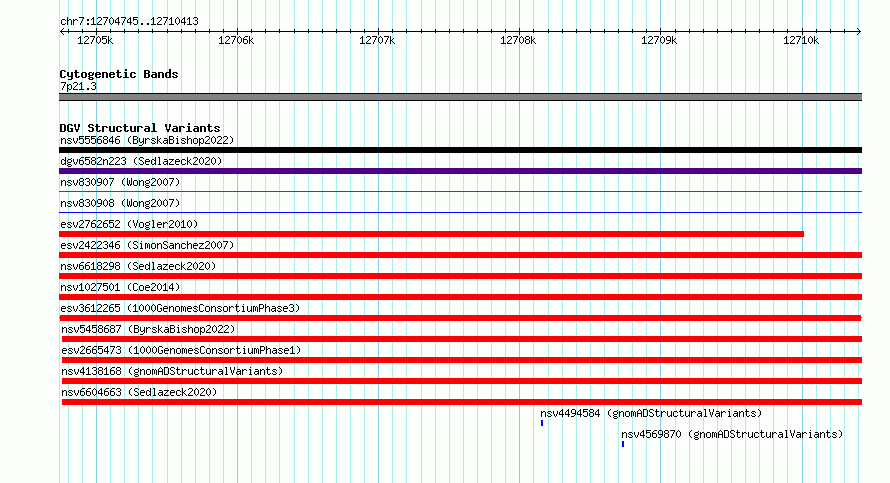The width and height of the screenshot is (890, 483).
Task: Click the nsv6604663 (Sedlazeck2020) label
Action: (139, 392)
